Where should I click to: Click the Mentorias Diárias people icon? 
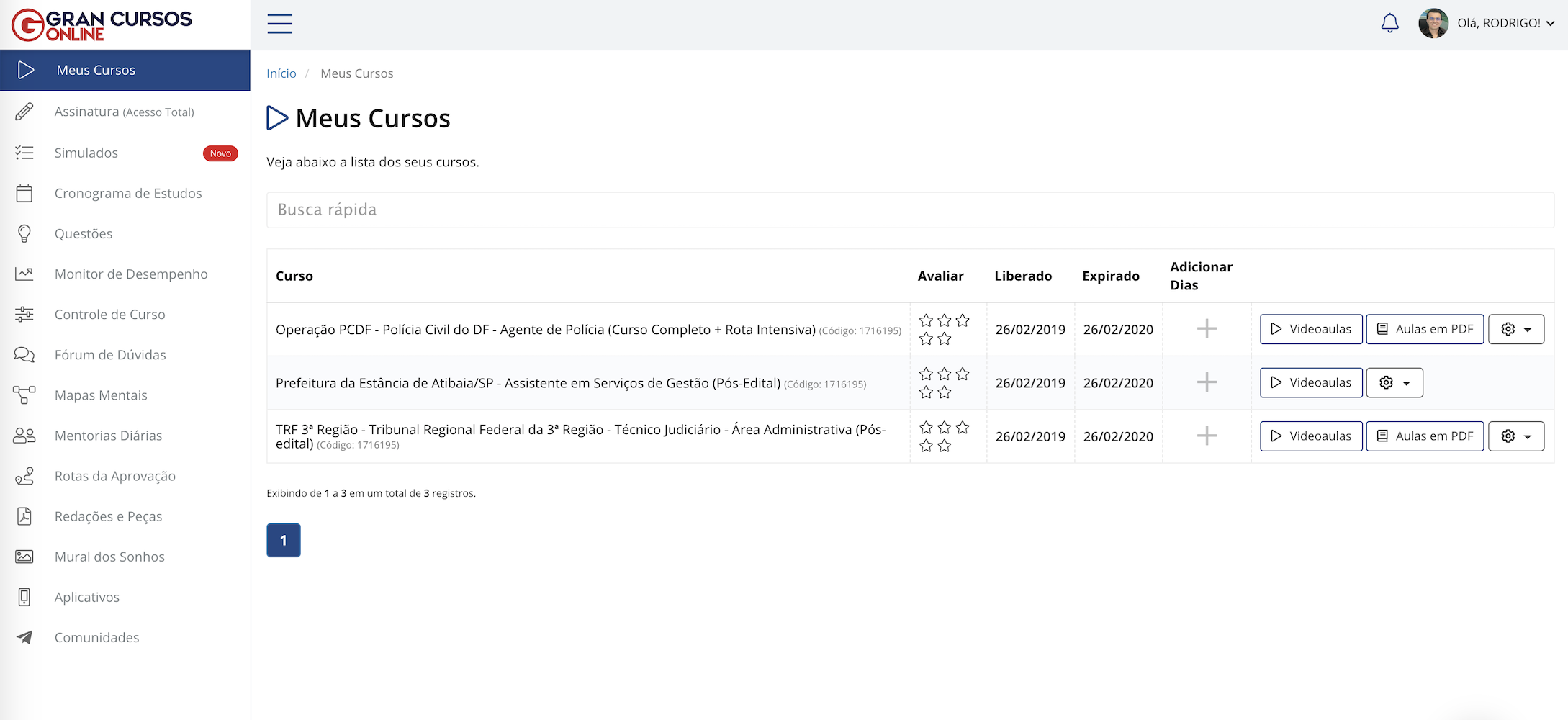(x=24, y=435)
